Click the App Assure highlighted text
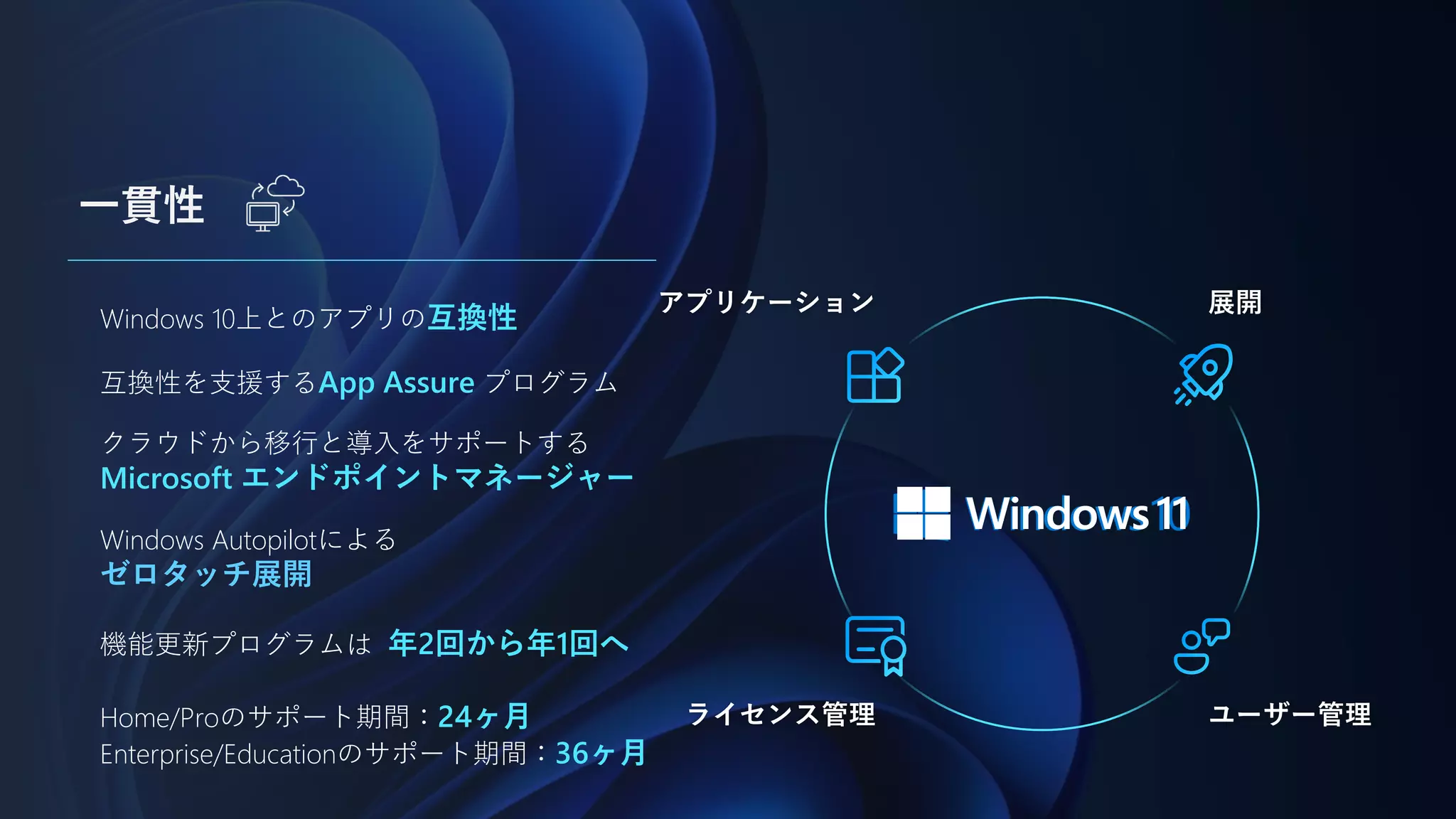This screenshot has width=1456, height=819. pyautogui.click(x=396, y=382)
